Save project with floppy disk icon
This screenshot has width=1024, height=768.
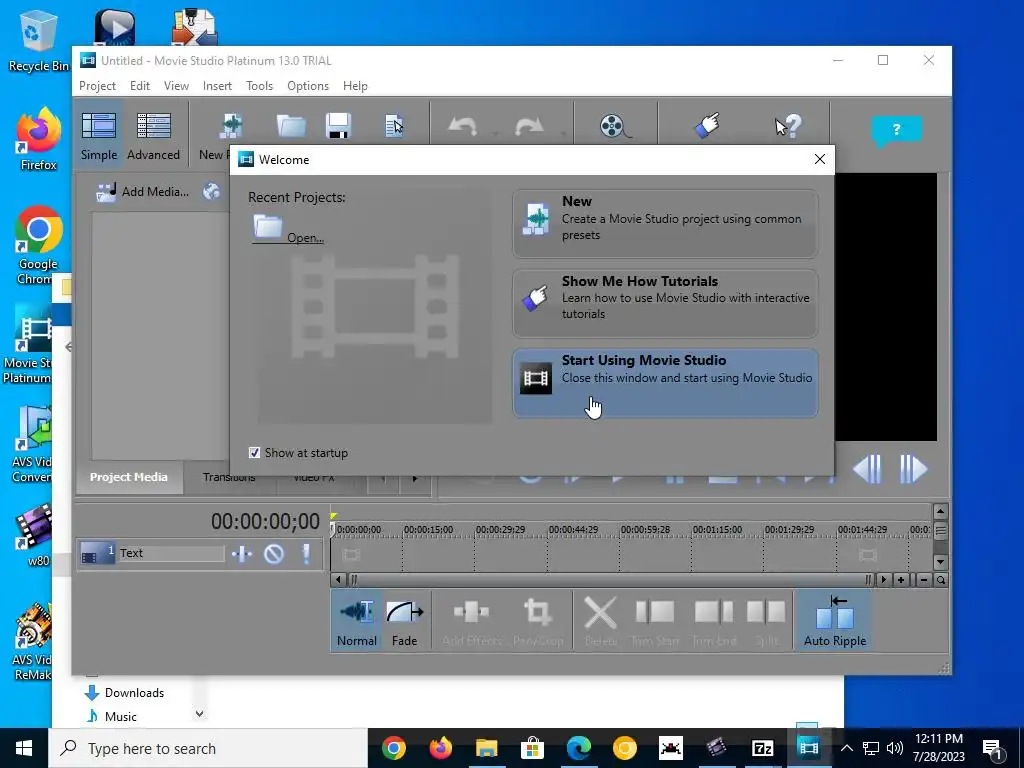[x=338, y=125]
